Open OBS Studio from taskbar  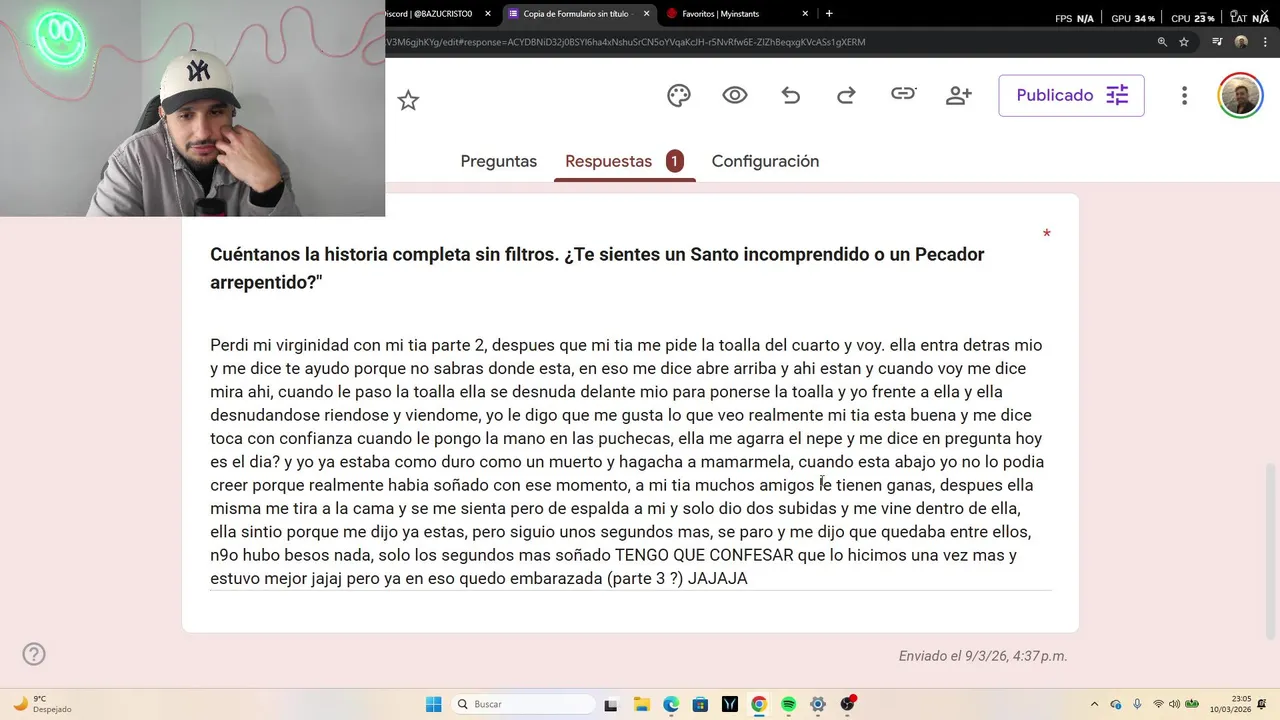pos(848,704)
